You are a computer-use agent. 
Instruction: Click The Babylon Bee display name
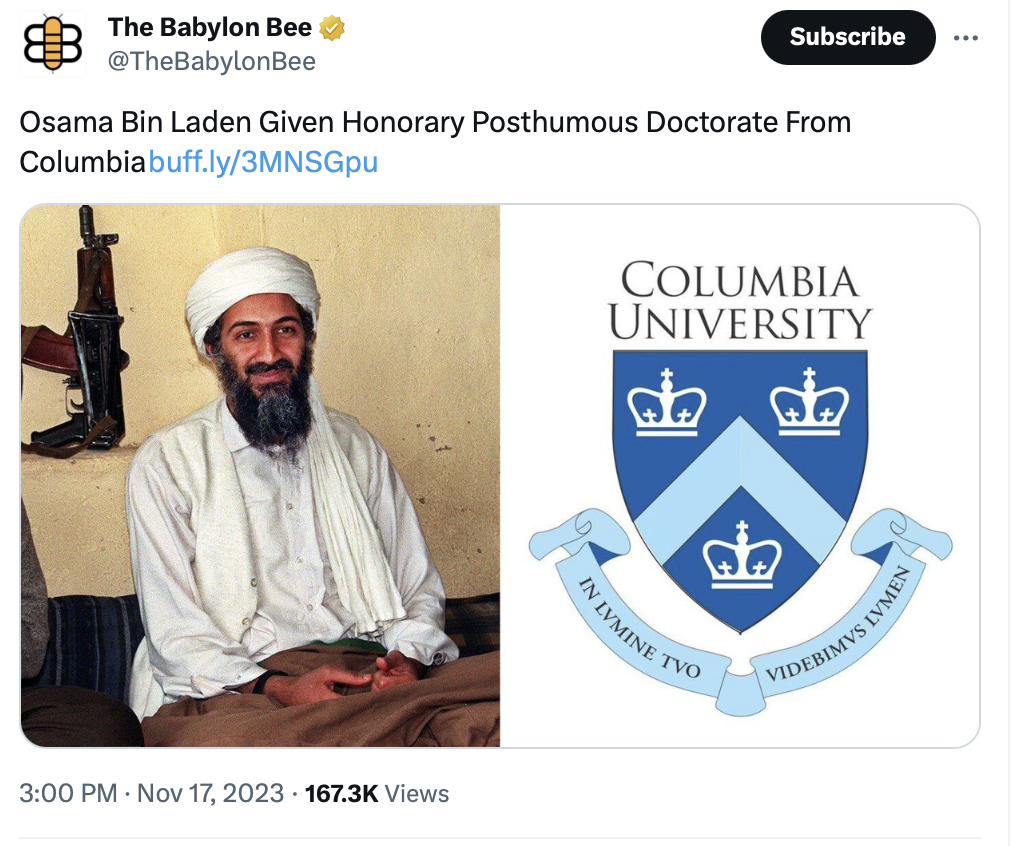pyautogui.click(x=210, y=28)
